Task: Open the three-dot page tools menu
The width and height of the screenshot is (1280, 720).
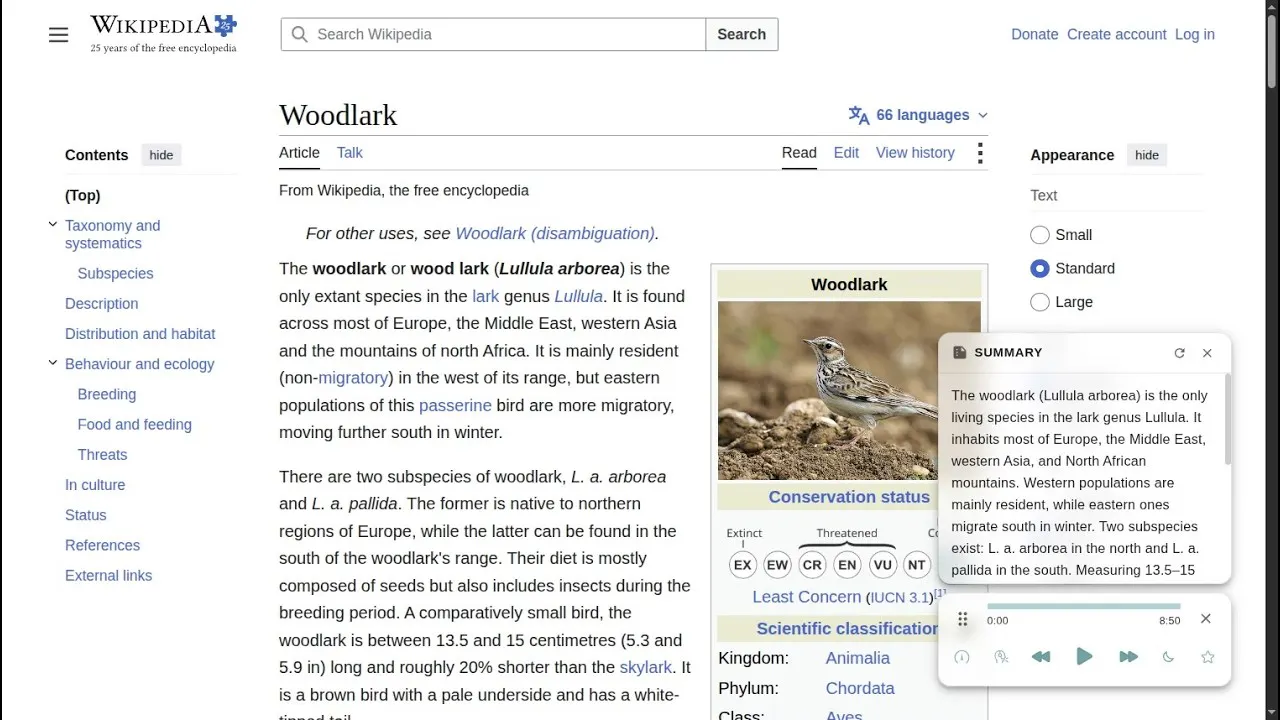Action: [980, 153]
